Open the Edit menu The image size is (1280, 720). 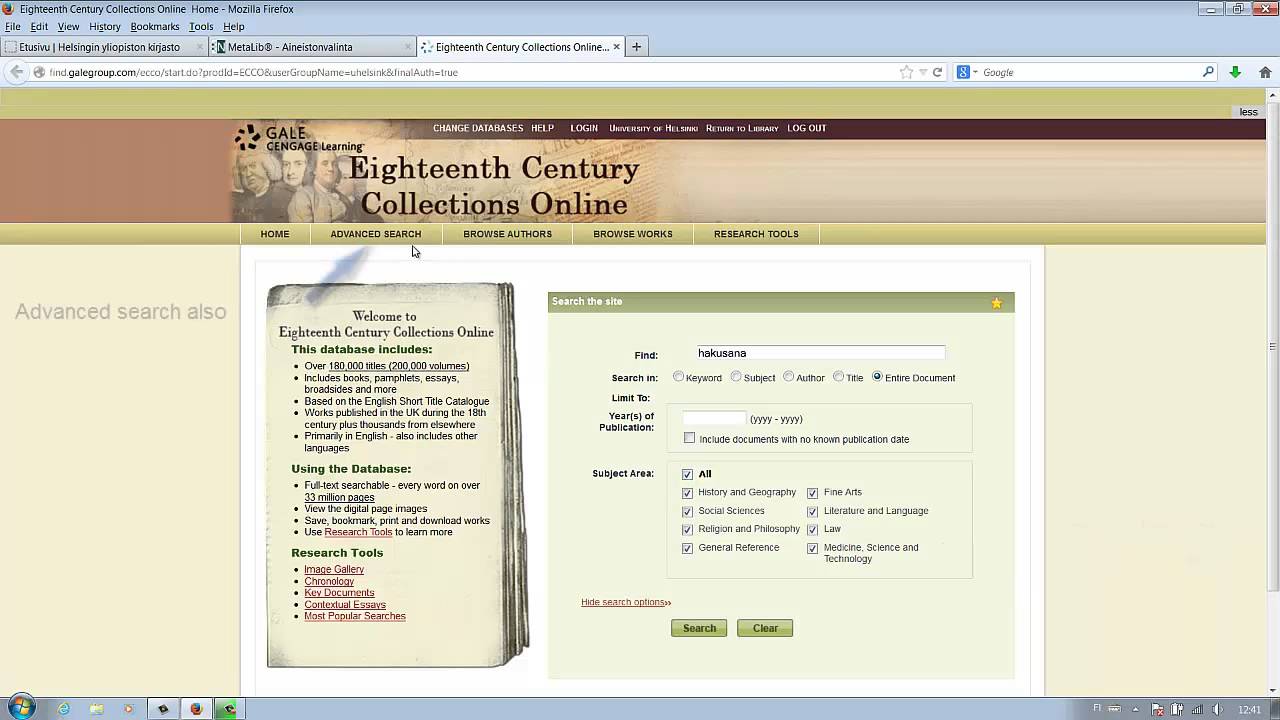(39, 27)
